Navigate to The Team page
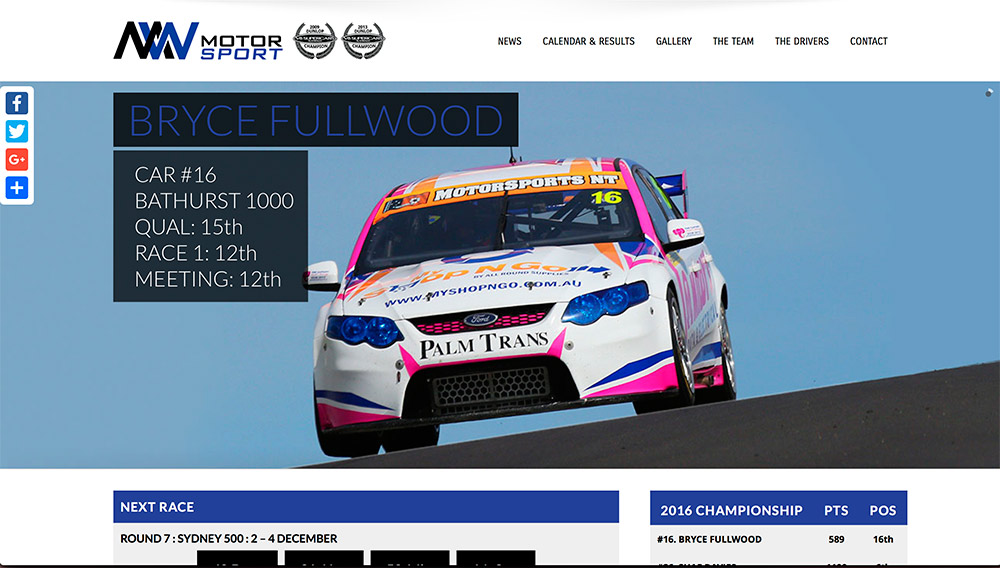 pos(733,41)
